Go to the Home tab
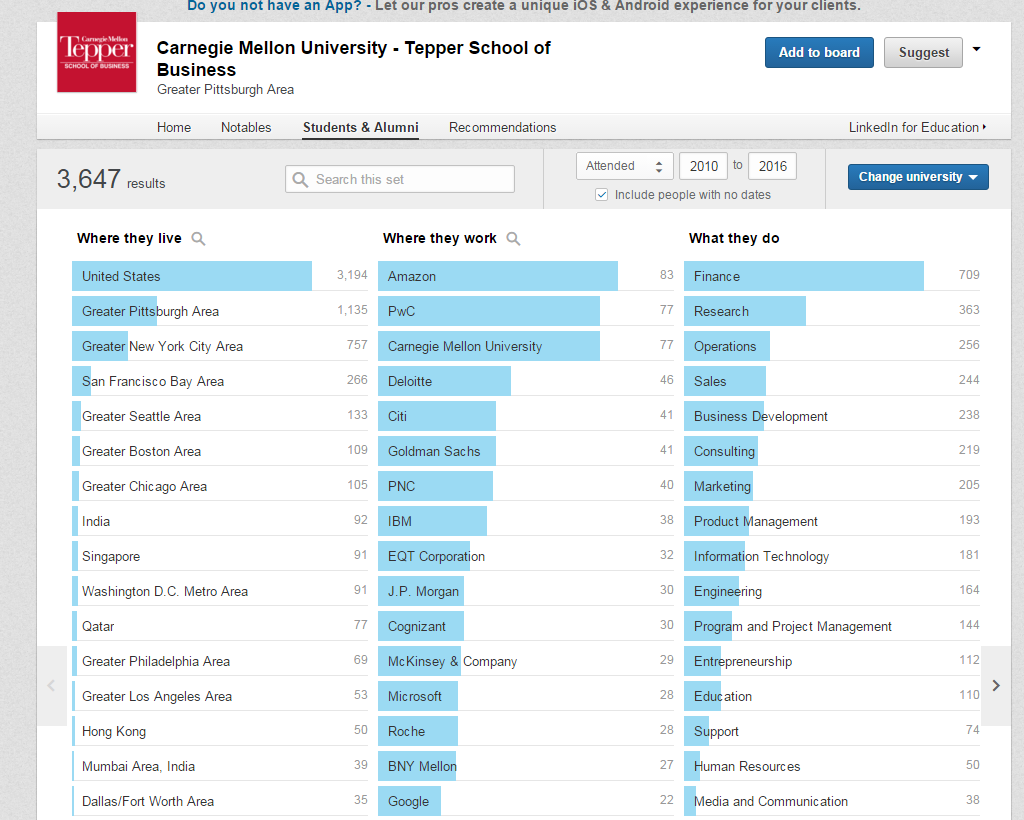Screen dimensions: 1024x820 point(174,127)
